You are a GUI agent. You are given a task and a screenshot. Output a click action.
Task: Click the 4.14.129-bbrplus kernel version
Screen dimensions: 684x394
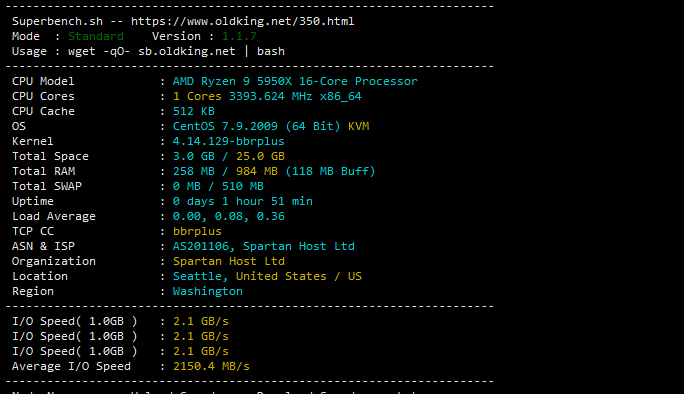[229, 141]
